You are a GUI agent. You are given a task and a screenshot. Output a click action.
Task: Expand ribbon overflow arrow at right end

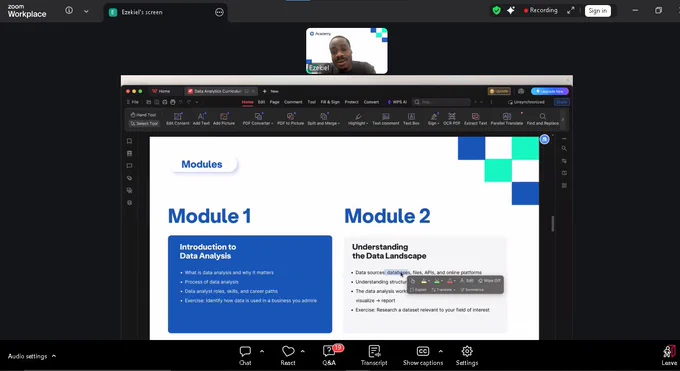tap(563, 119)
